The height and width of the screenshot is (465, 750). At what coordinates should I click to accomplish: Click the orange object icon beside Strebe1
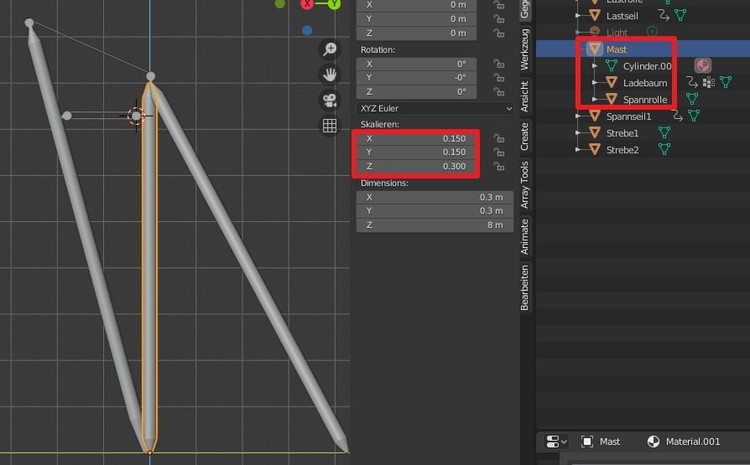[595, 133]
